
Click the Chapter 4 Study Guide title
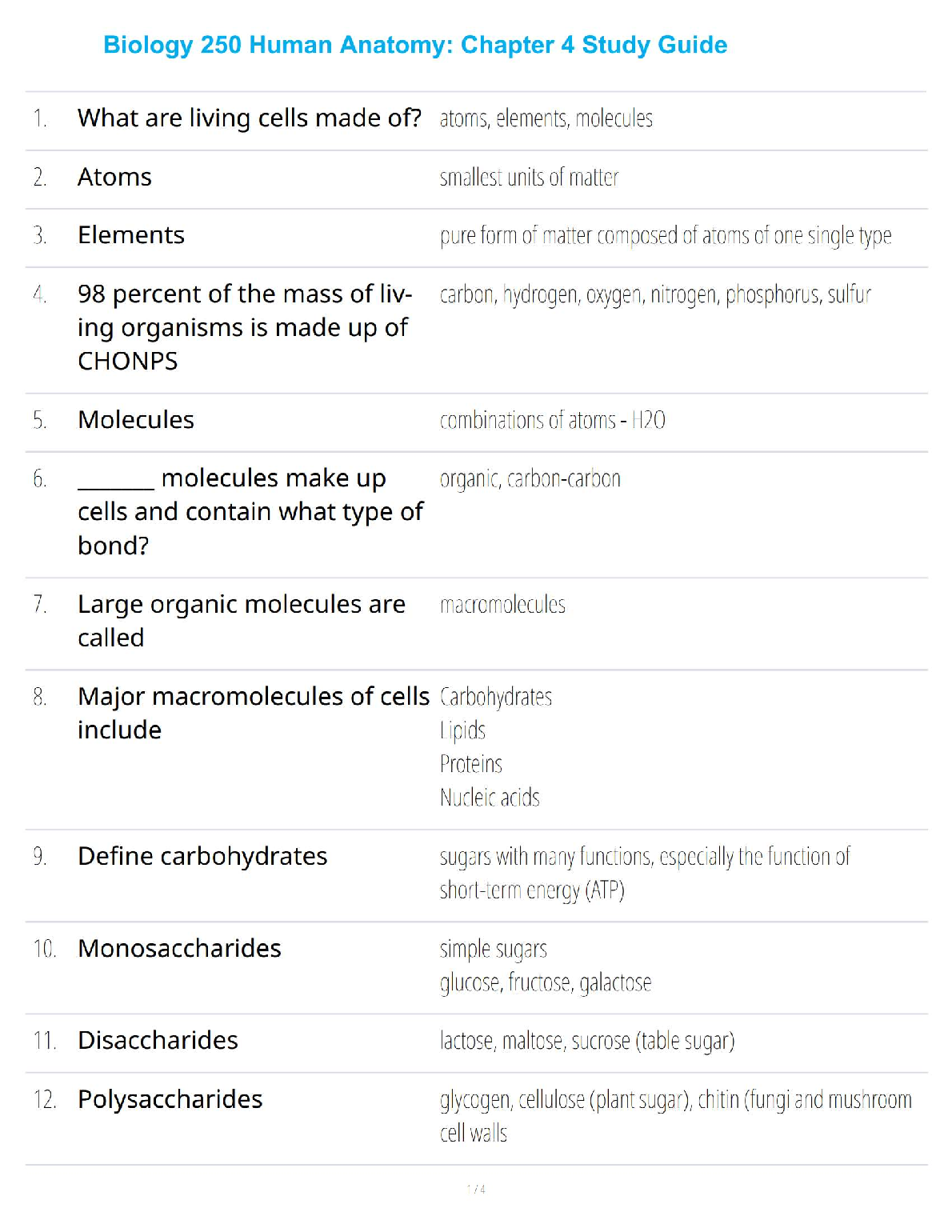415,45
